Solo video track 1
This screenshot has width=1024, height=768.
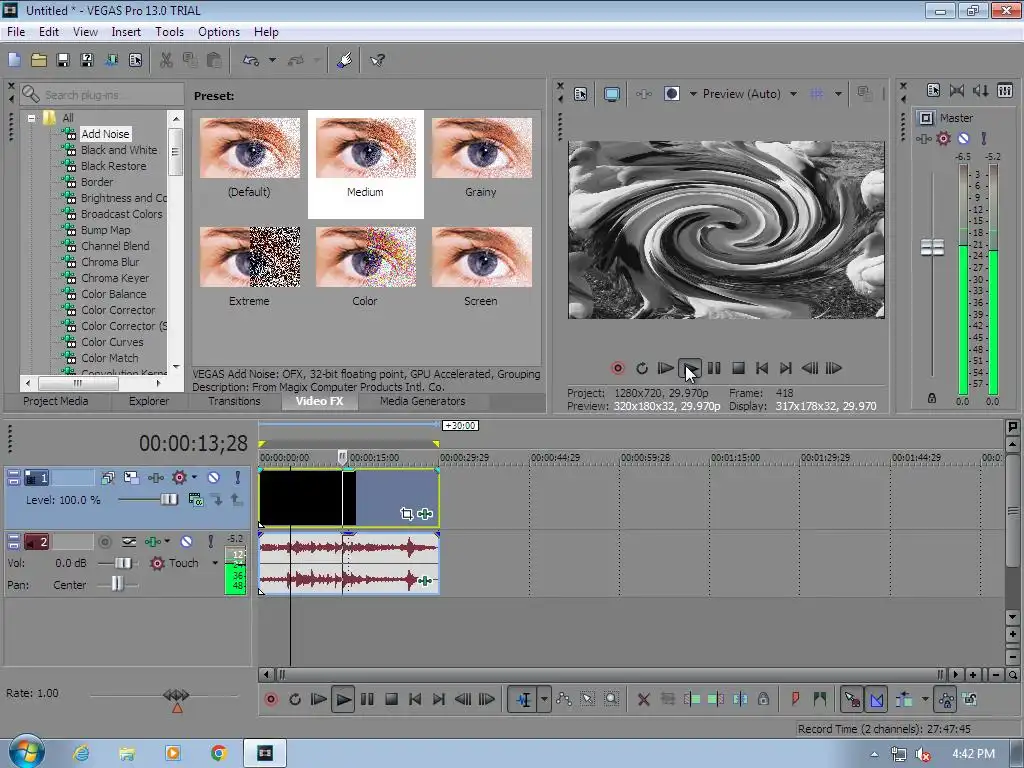pyautogui.click(x=238, y=477)
